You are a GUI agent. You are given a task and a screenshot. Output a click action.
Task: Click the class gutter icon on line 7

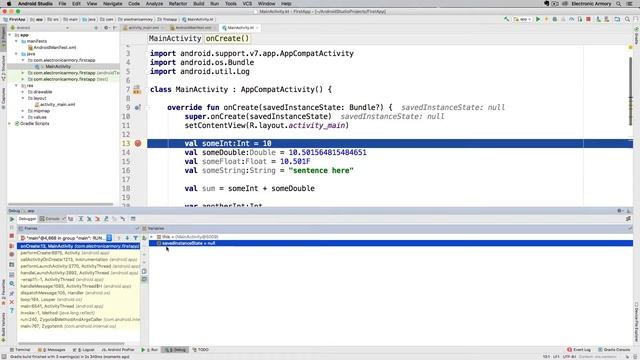(x=137, y=89)
